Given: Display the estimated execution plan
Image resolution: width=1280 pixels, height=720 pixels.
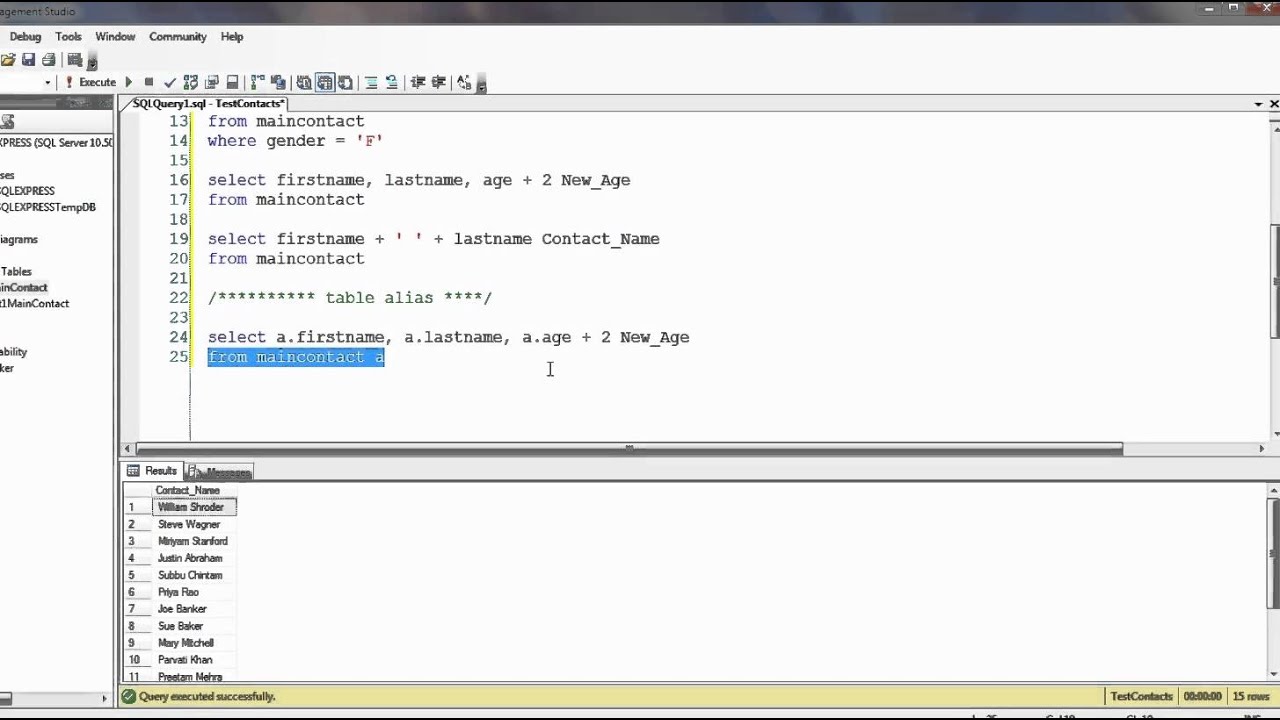Looking at the screenshot, I should coord(190,82).
